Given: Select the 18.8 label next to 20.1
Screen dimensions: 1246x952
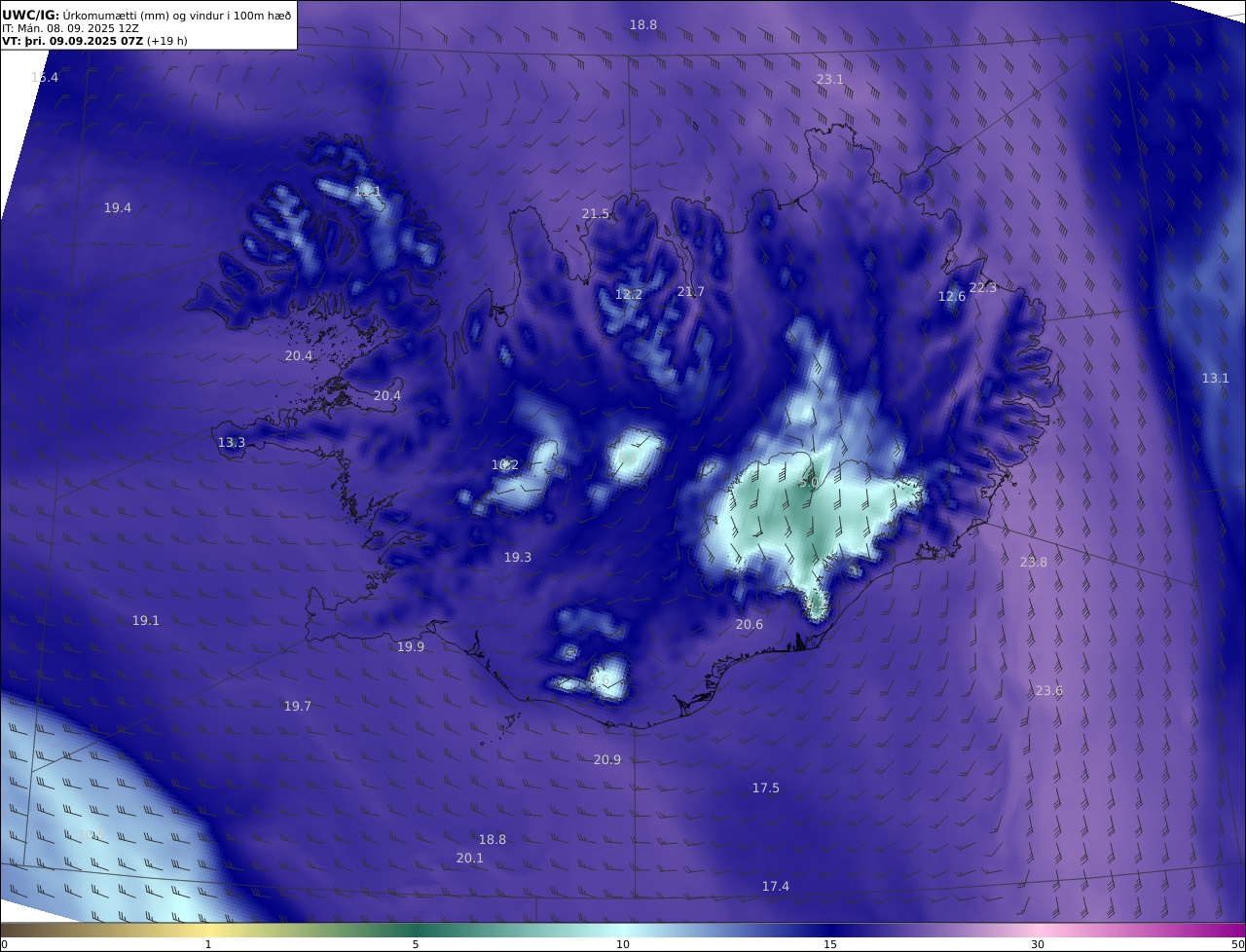Looking at the screenshot, I should click(493, 839).
